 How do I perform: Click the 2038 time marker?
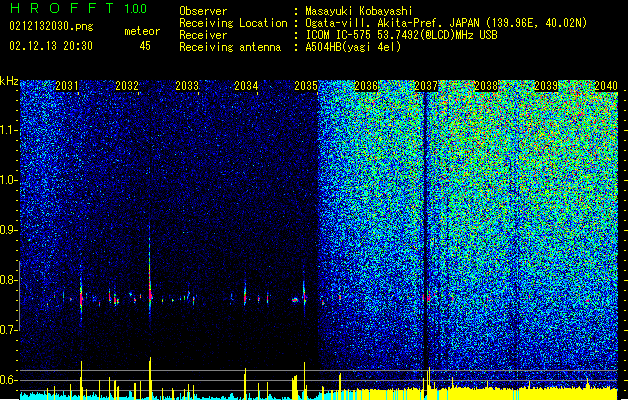click(x=486, y=85)
